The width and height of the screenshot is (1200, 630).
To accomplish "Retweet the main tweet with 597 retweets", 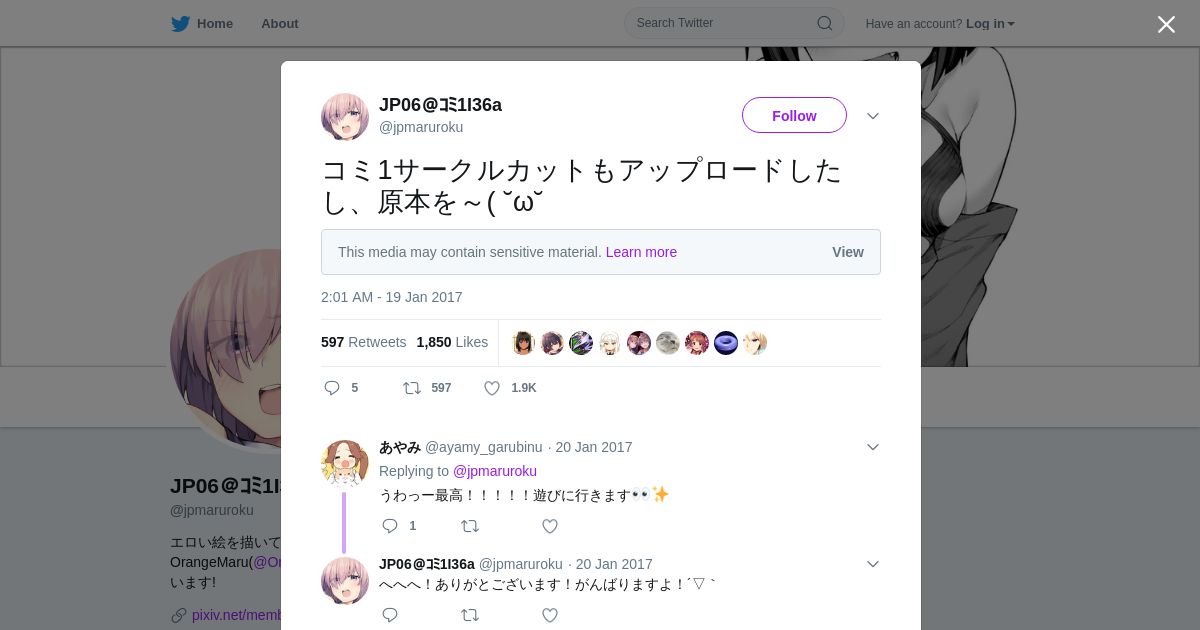I will point(412,388).
